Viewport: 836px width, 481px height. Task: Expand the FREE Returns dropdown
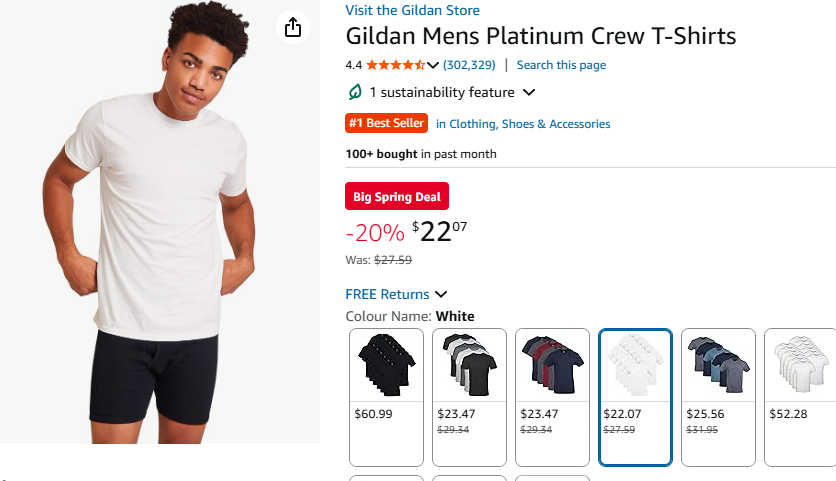click(441, 294)
